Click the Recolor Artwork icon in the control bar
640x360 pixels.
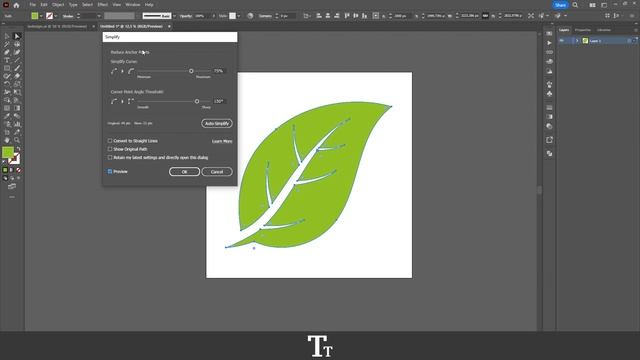coord(250,16)
